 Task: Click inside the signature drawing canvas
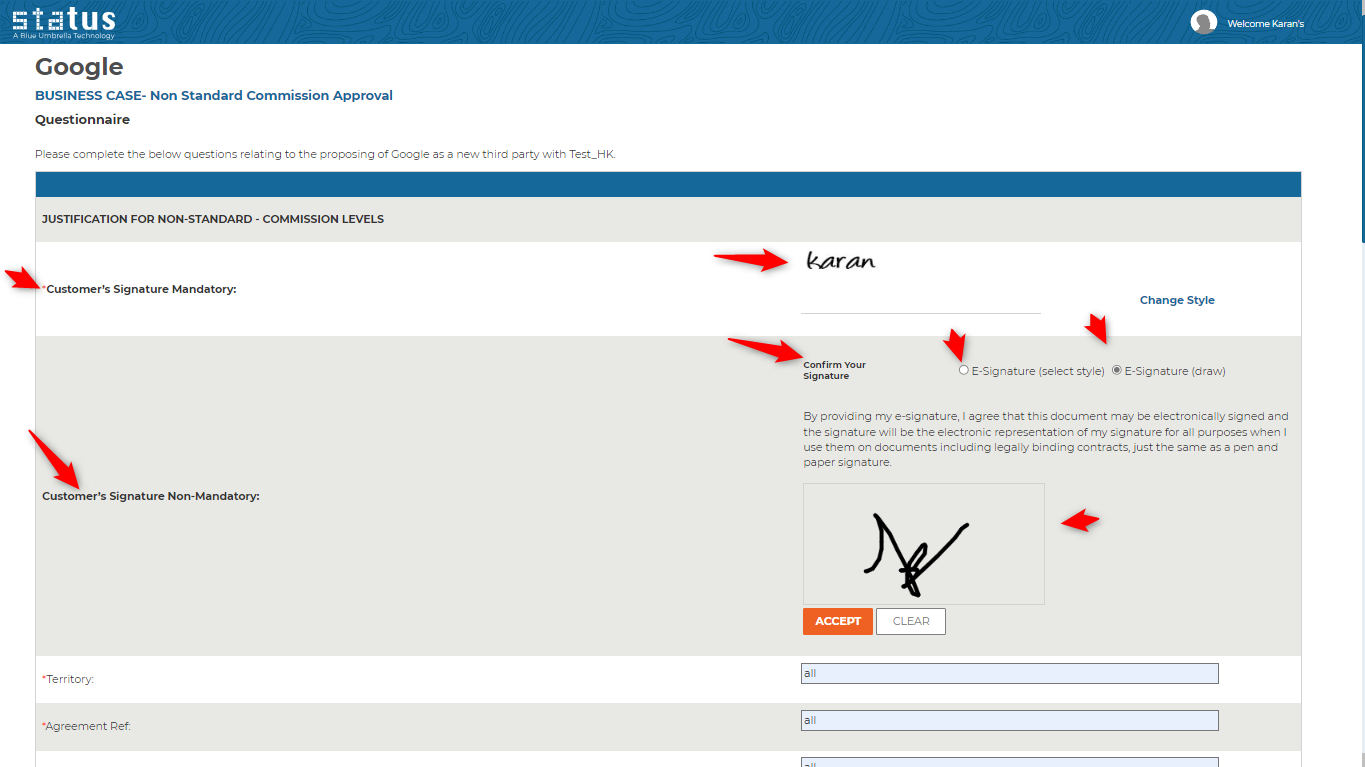(x=923, y=543)
